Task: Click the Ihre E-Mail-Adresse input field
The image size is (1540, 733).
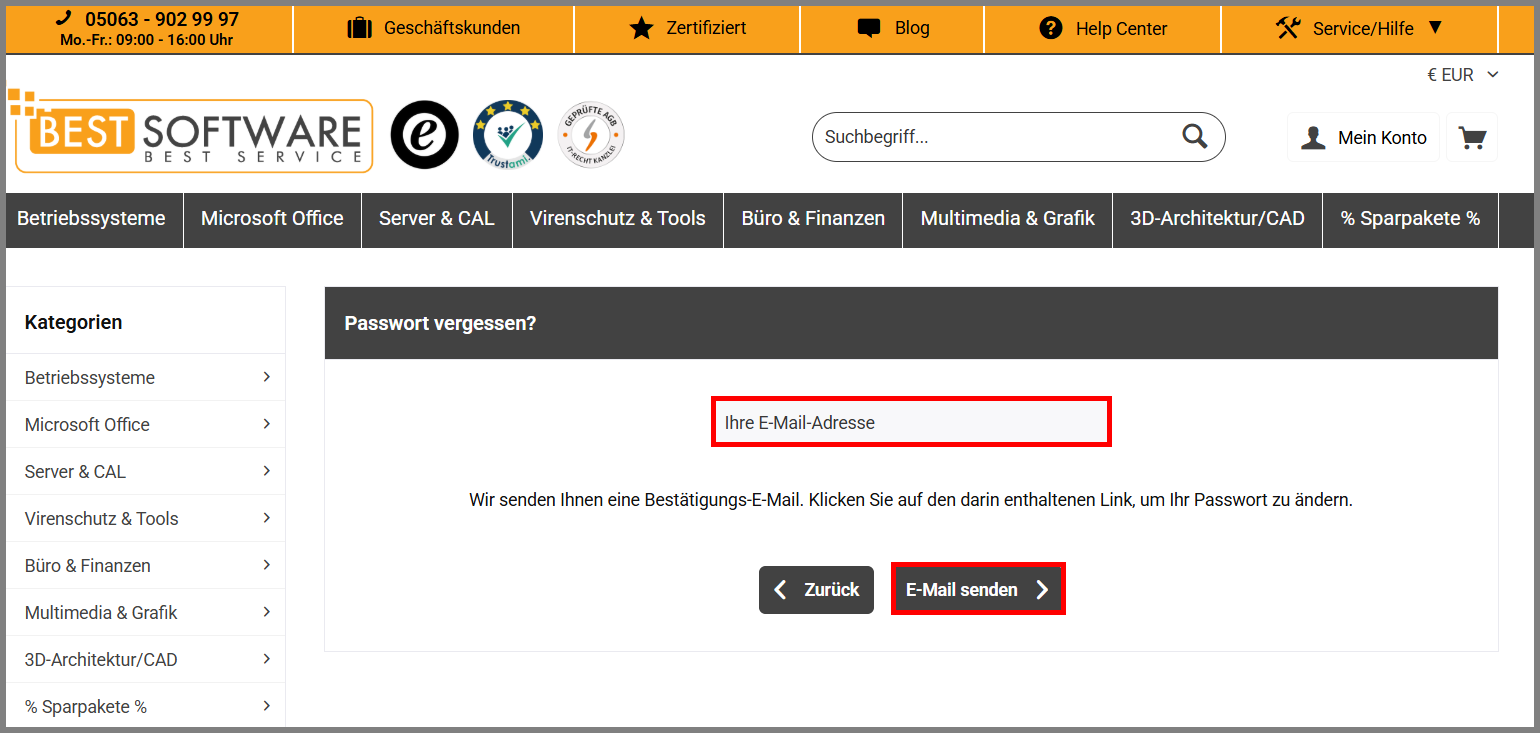Action: 911,422
